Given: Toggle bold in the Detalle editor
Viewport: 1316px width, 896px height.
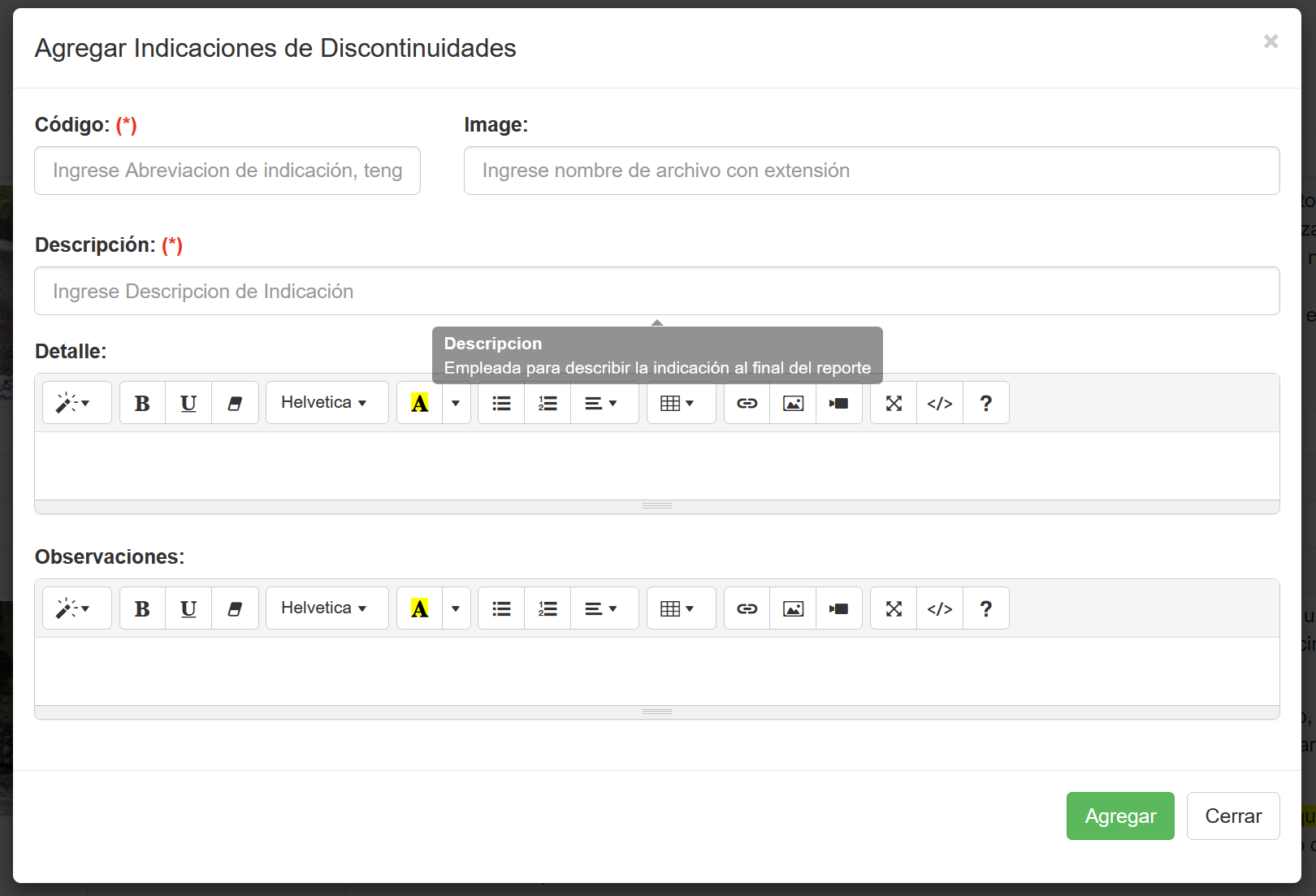Looking at the screenshot, I should tap(142, 403).
